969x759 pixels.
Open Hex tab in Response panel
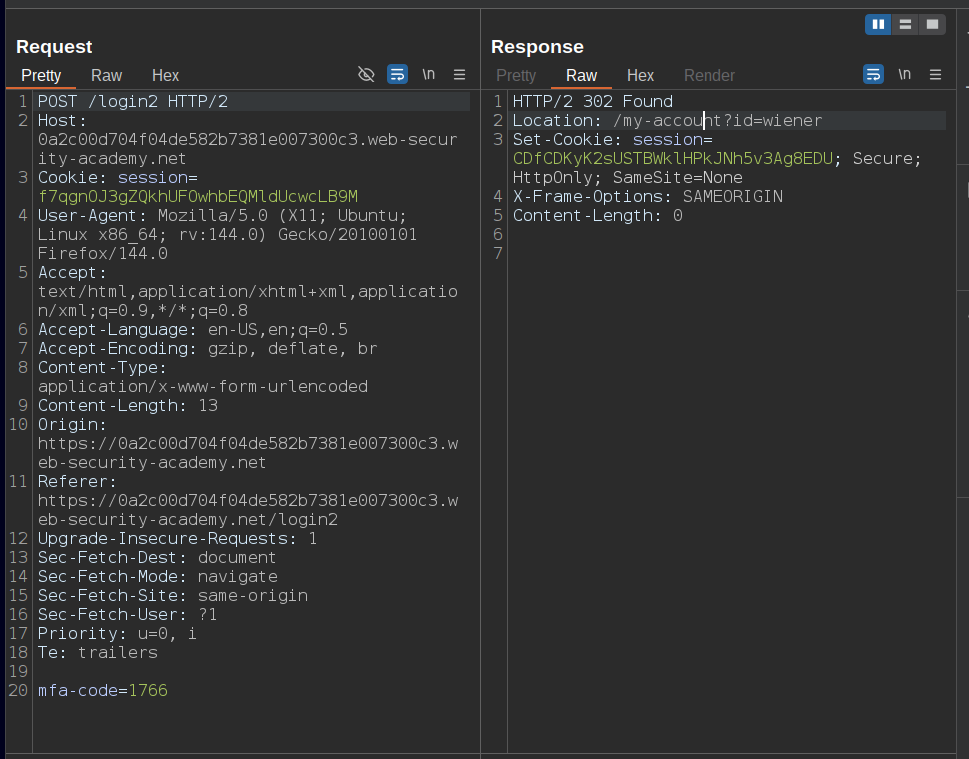(x=640, y=76)
